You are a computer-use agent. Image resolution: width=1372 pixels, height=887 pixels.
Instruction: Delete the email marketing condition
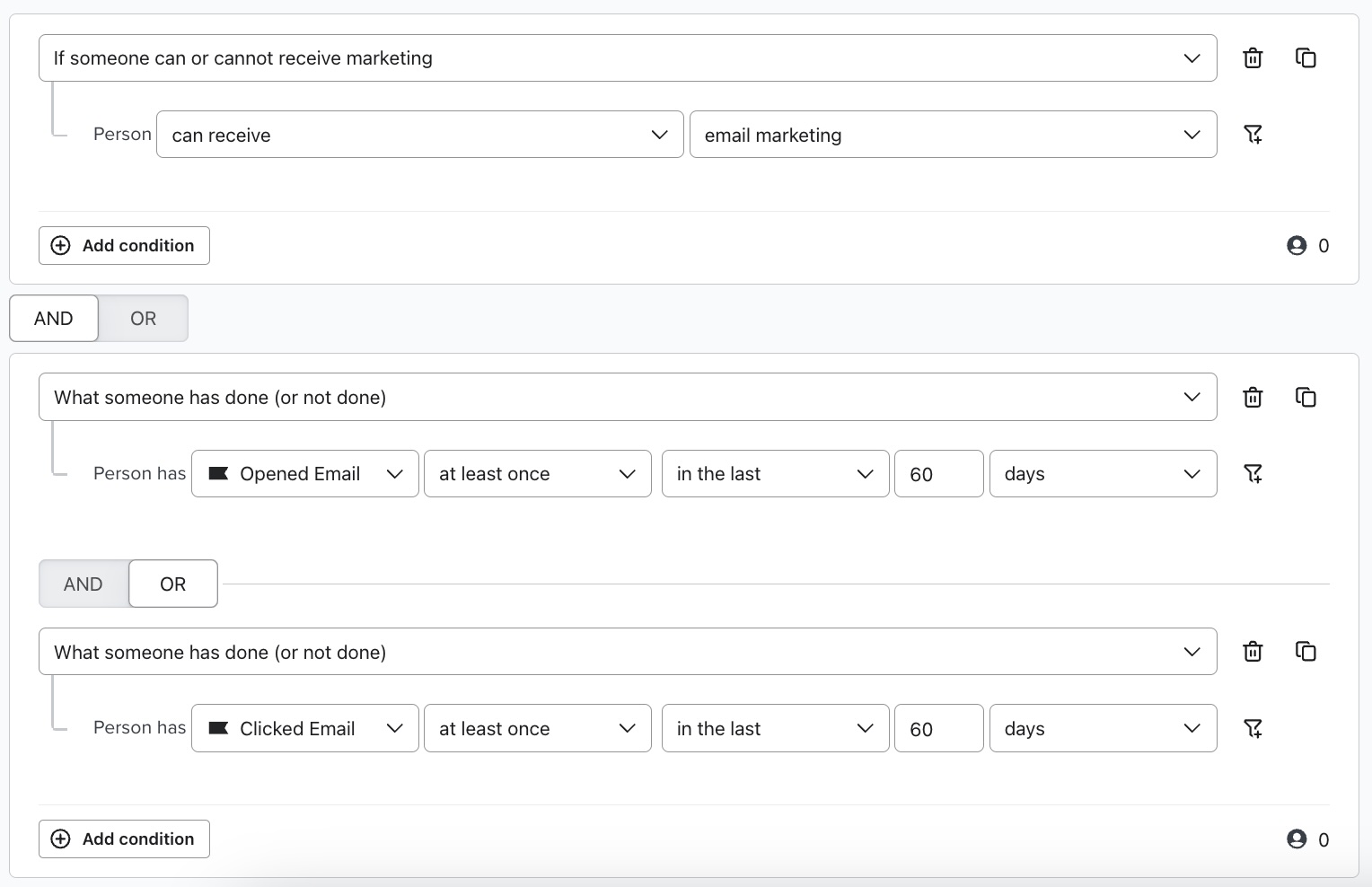(x=1252, y=57)
